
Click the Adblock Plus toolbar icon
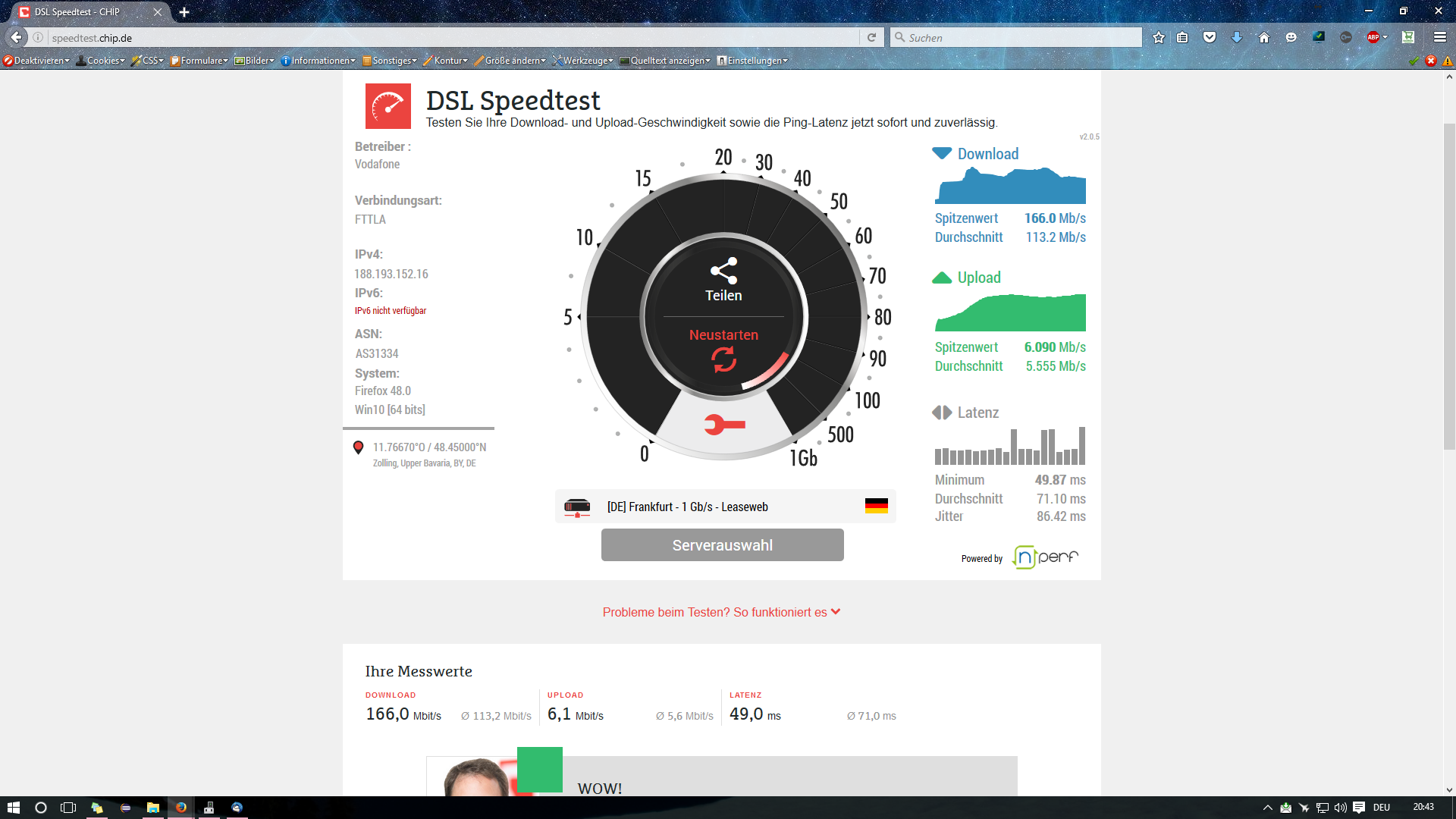point(1373,37)
